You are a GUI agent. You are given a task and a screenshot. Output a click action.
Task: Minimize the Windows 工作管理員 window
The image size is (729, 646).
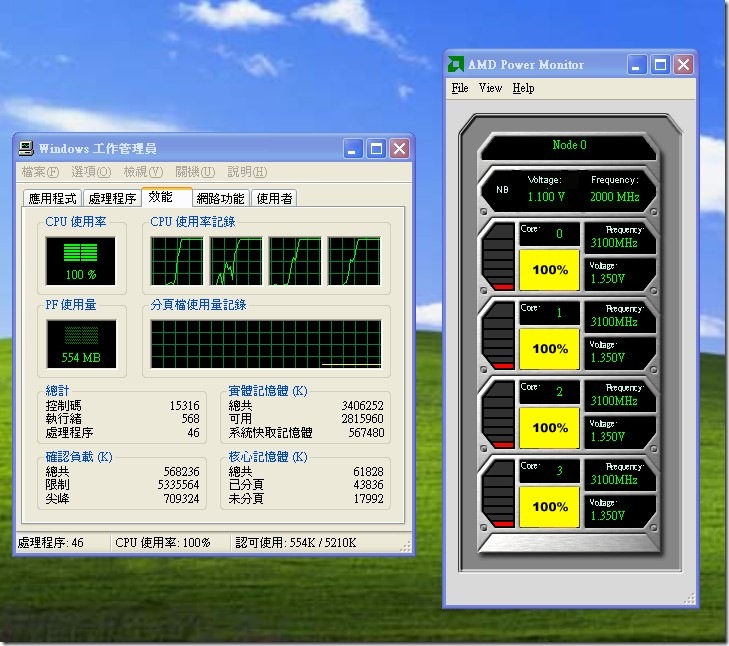[353, 149]
